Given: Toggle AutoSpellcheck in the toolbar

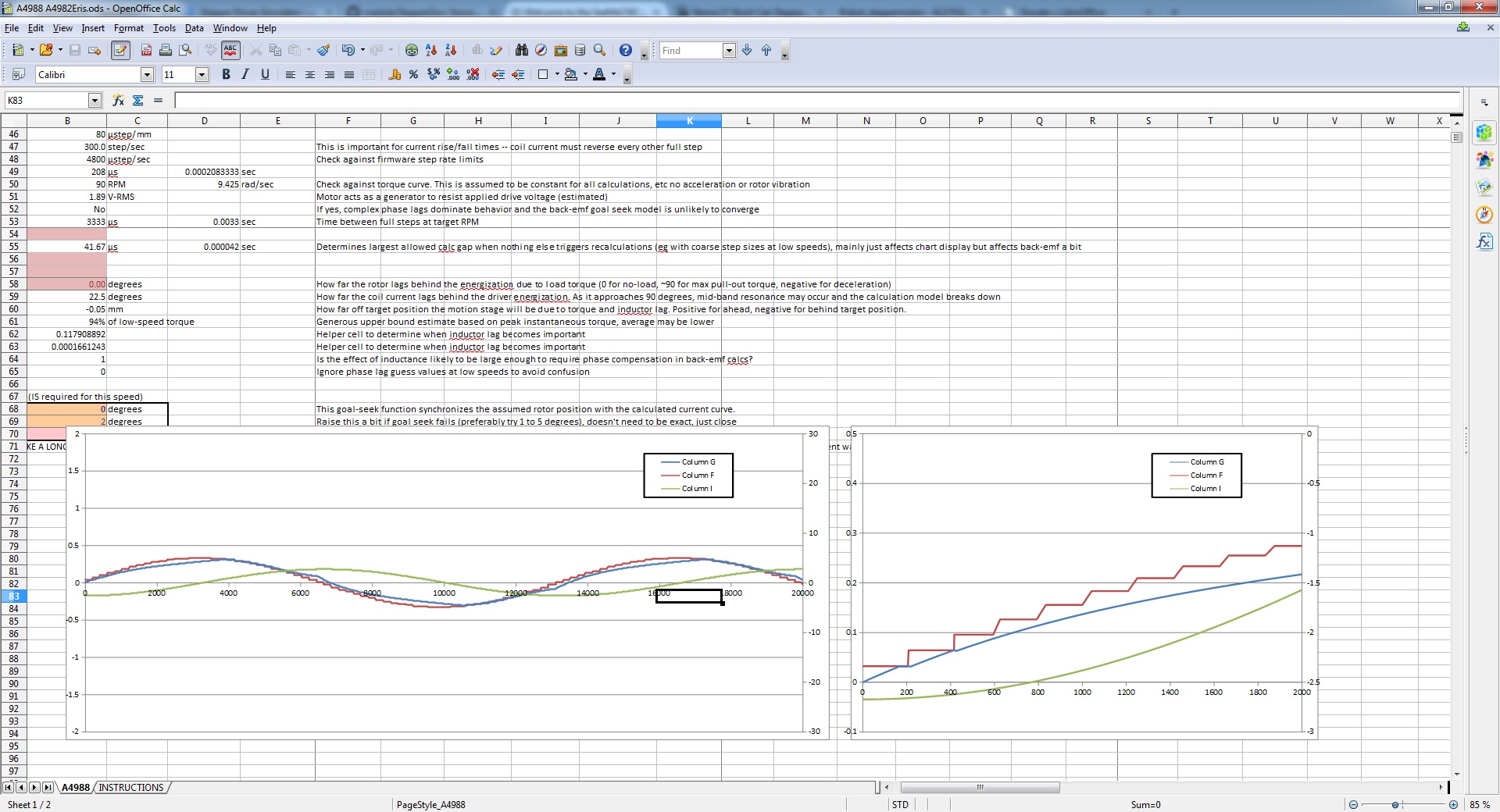Looking at the screenshot, I should coord(230,51).
